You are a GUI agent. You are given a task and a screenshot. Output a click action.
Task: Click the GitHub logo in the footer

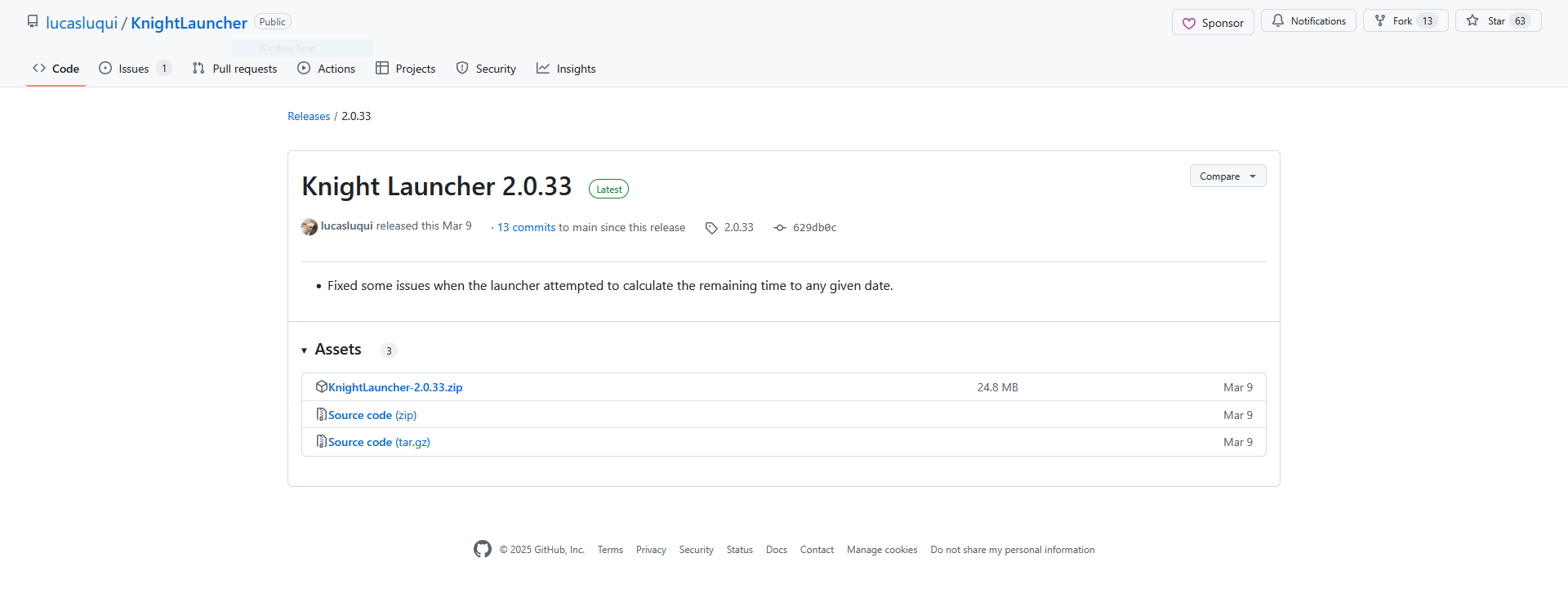[483, 549]
